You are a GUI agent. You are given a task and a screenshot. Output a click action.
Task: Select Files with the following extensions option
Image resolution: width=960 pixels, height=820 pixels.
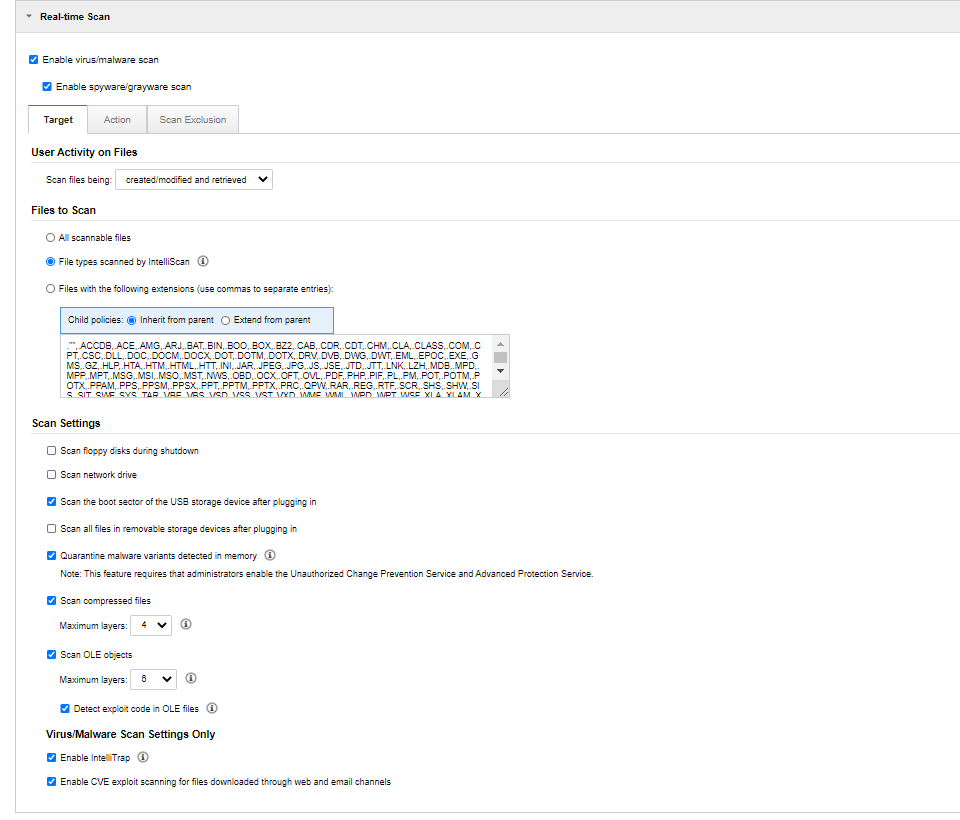[51, 288]
